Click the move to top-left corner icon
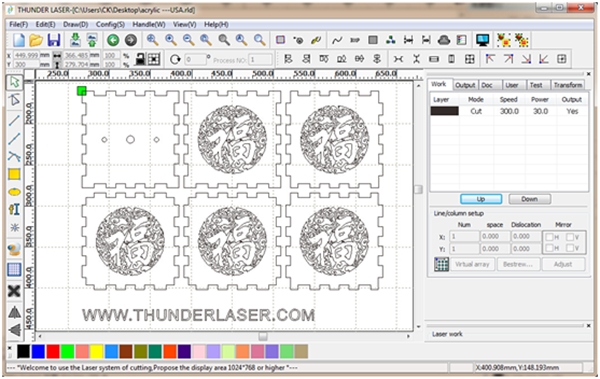 (x=490, y=59)
